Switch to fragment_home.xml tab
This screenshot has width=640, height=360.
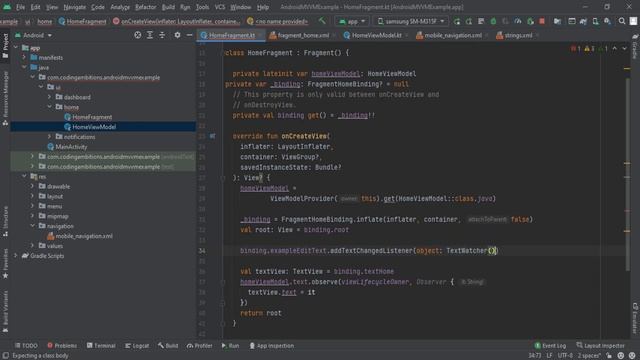click(x=303, y=36)
